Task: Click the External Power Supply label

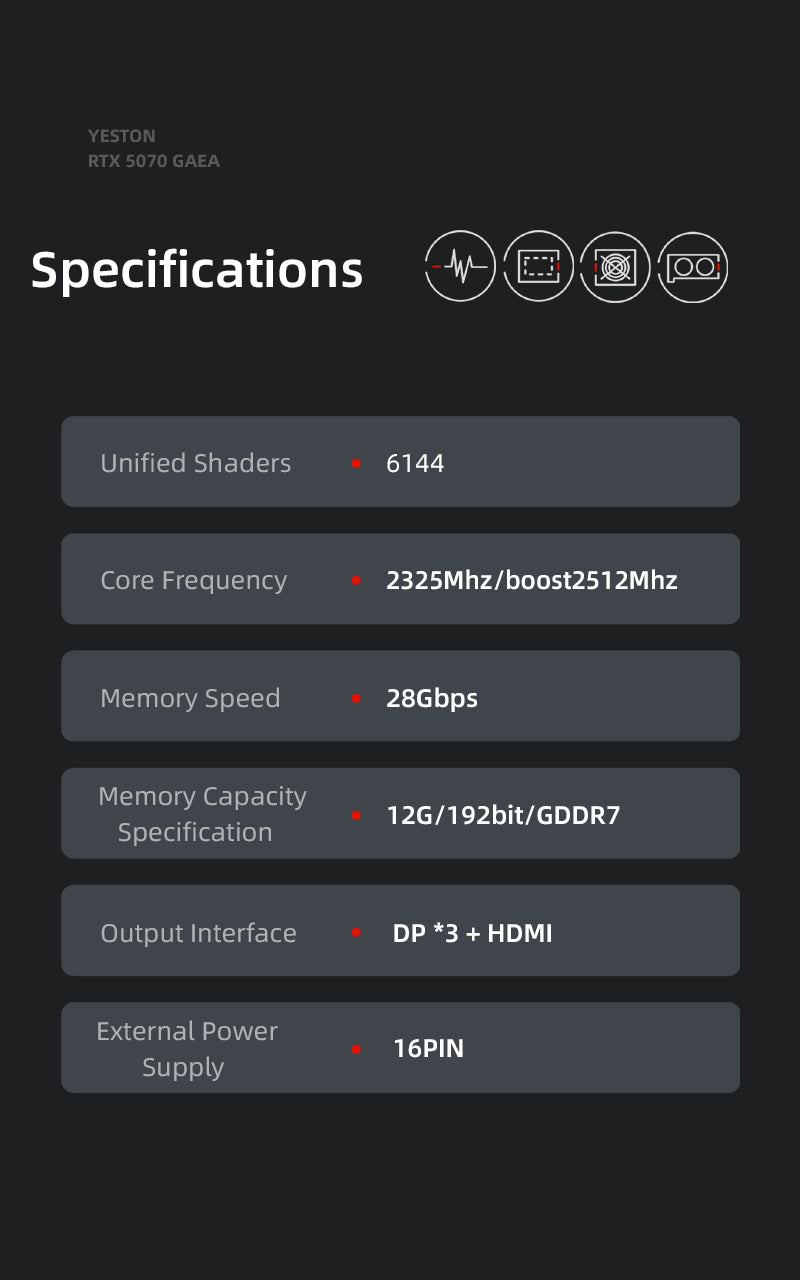Action: (187, 1049)
